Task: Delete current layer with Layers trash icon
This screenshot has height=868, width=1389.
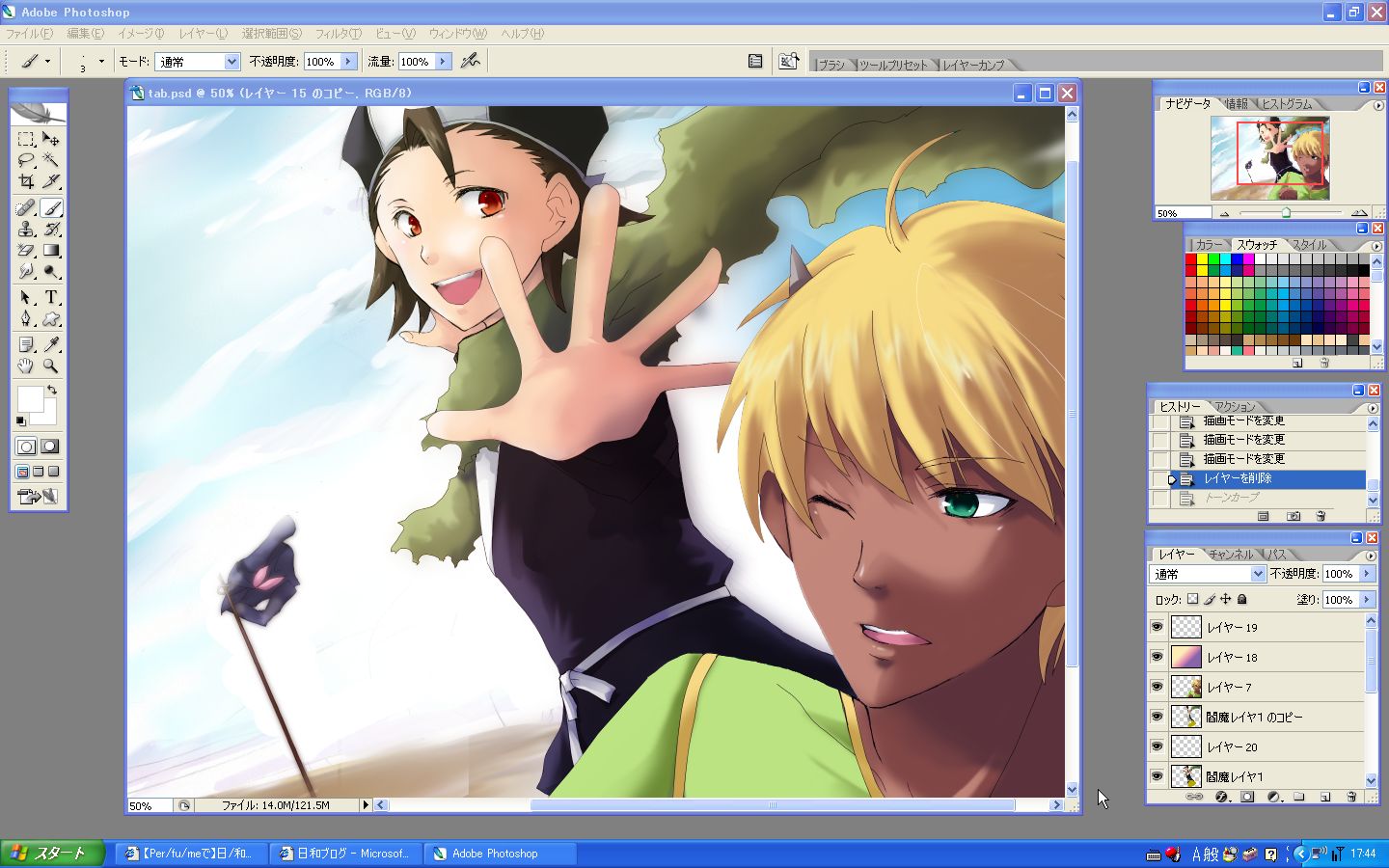Action: [1351, 797]
